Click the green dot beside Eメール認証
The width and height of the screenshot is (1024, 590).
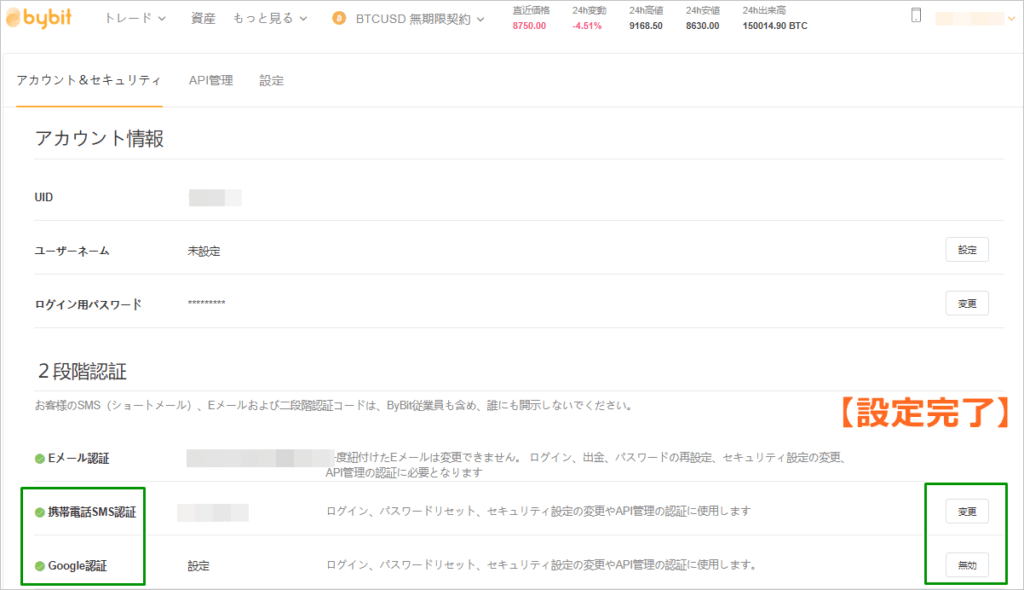tap(40, 458)
